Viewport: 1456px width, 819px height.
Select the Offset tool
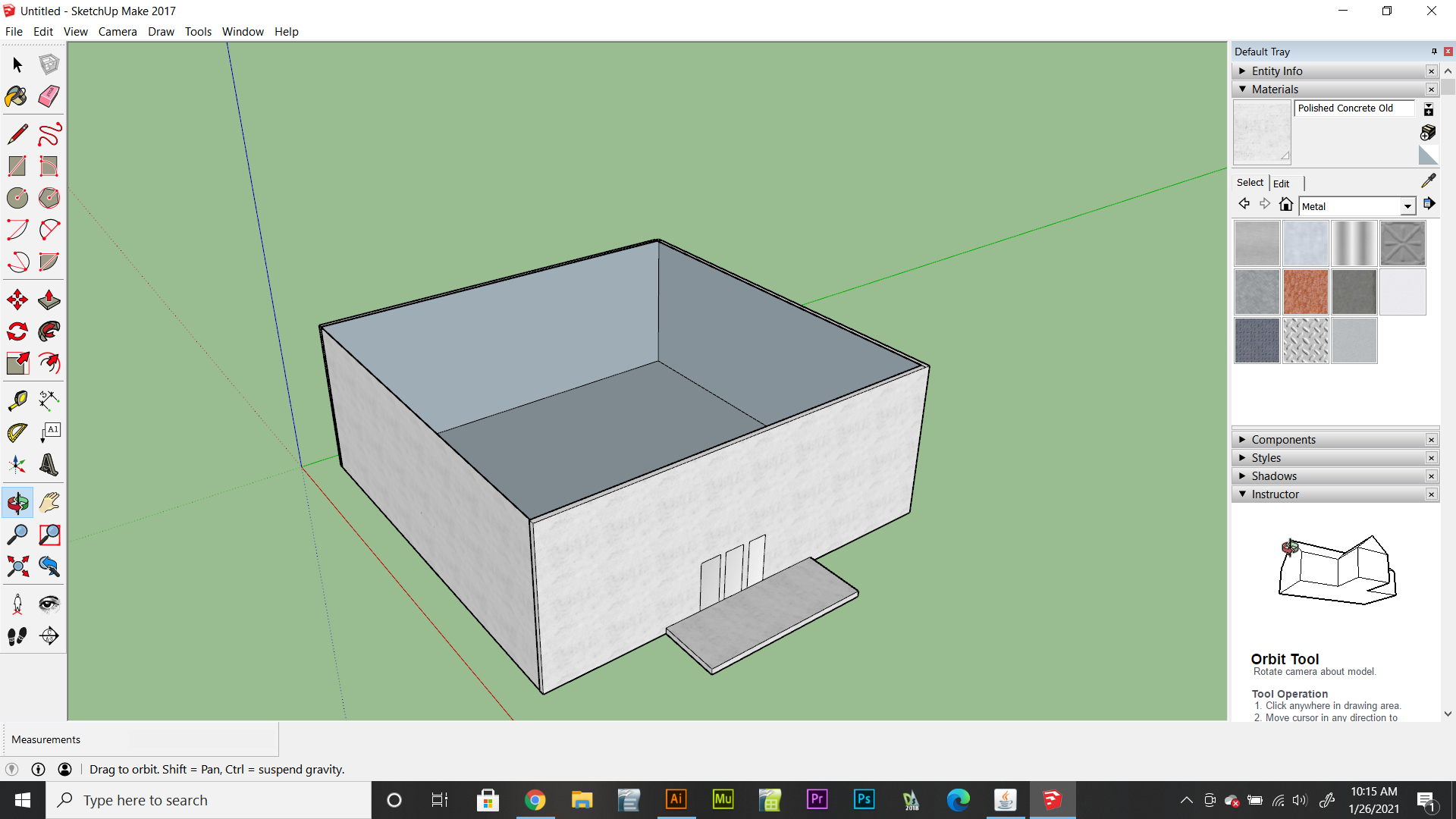click(49, 363)
